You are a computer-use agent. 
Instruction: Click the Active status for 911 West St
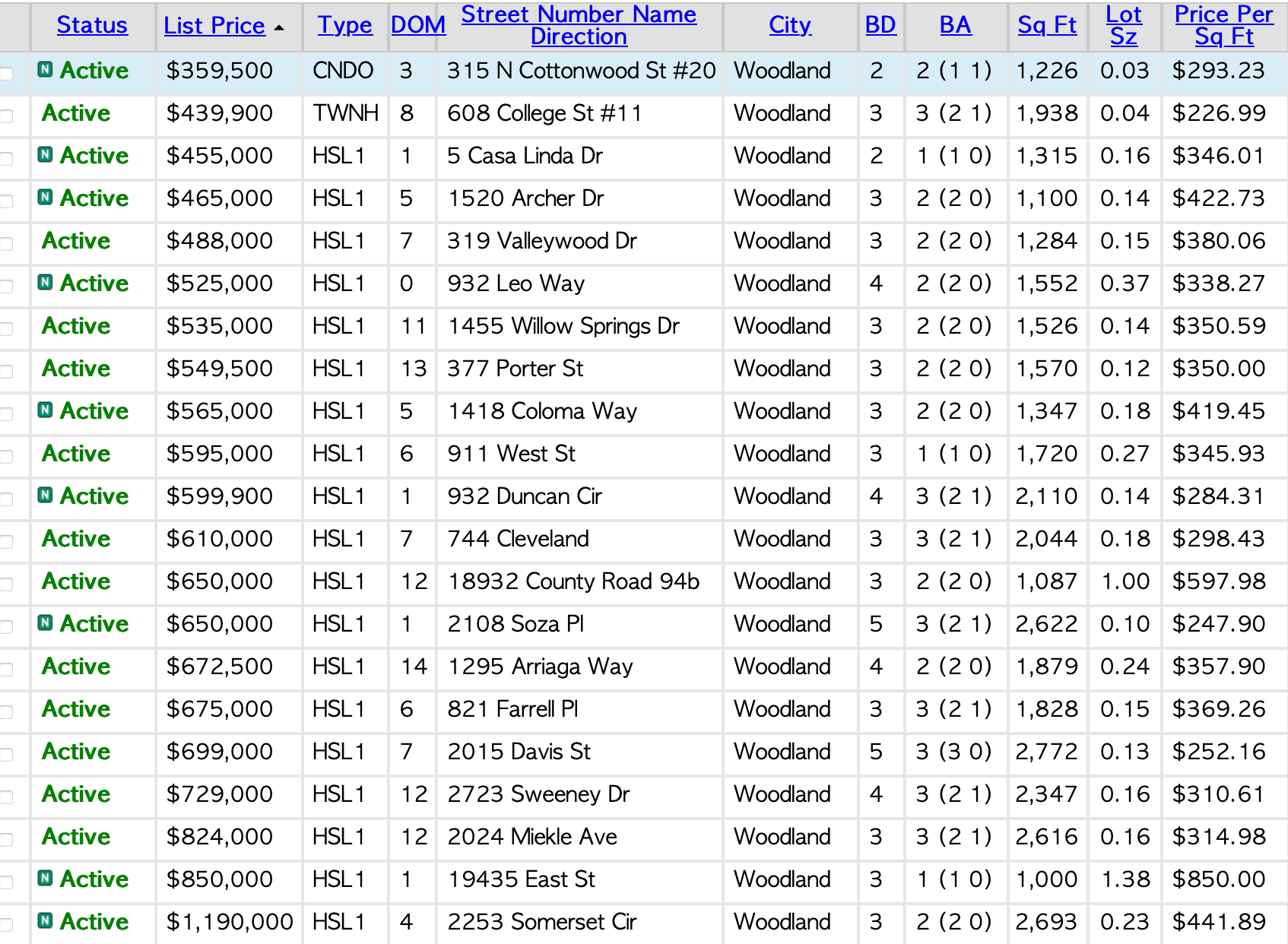coord(76,454)
